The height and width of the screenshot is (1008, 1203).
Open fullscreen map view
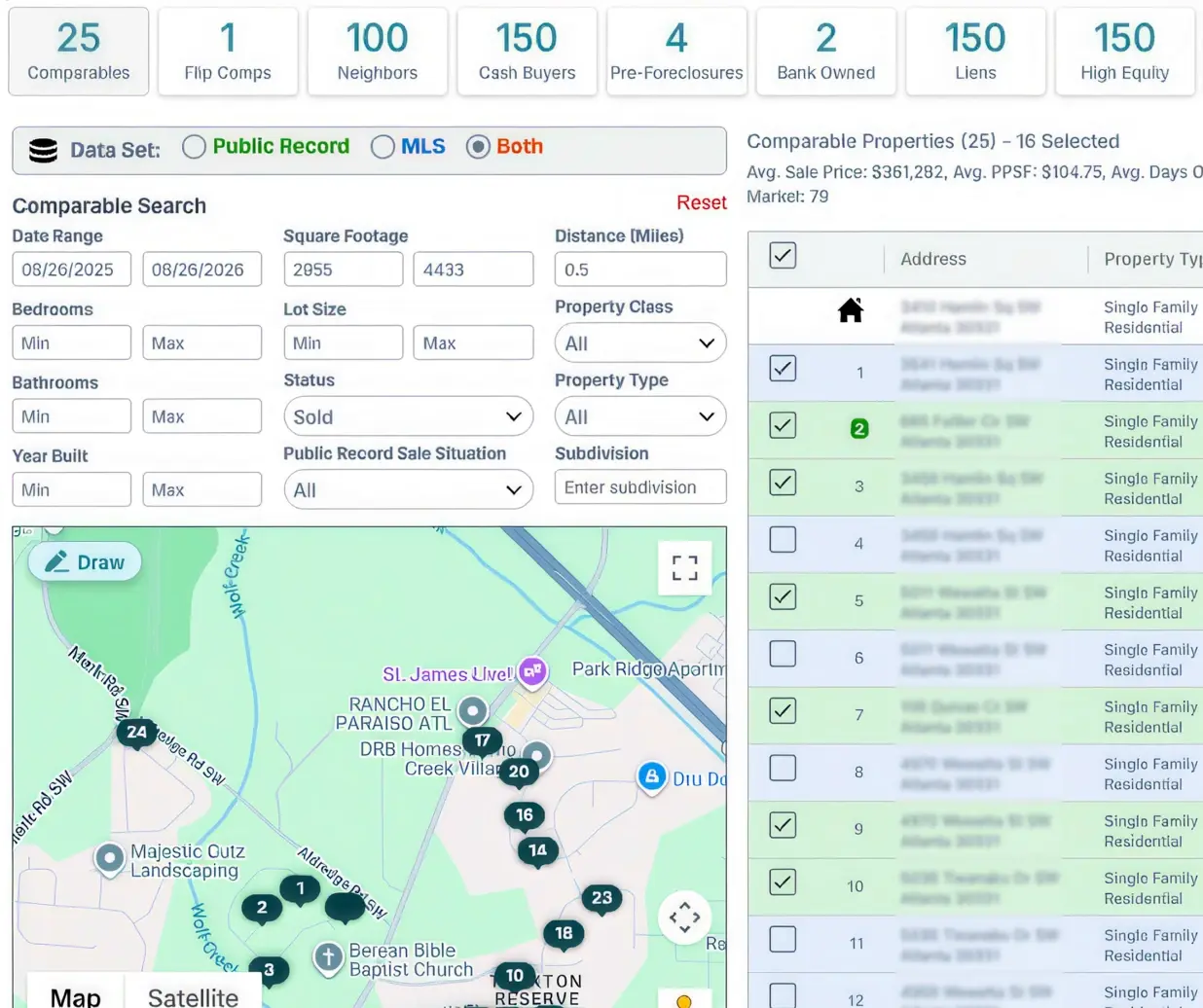tap(685, 567)
